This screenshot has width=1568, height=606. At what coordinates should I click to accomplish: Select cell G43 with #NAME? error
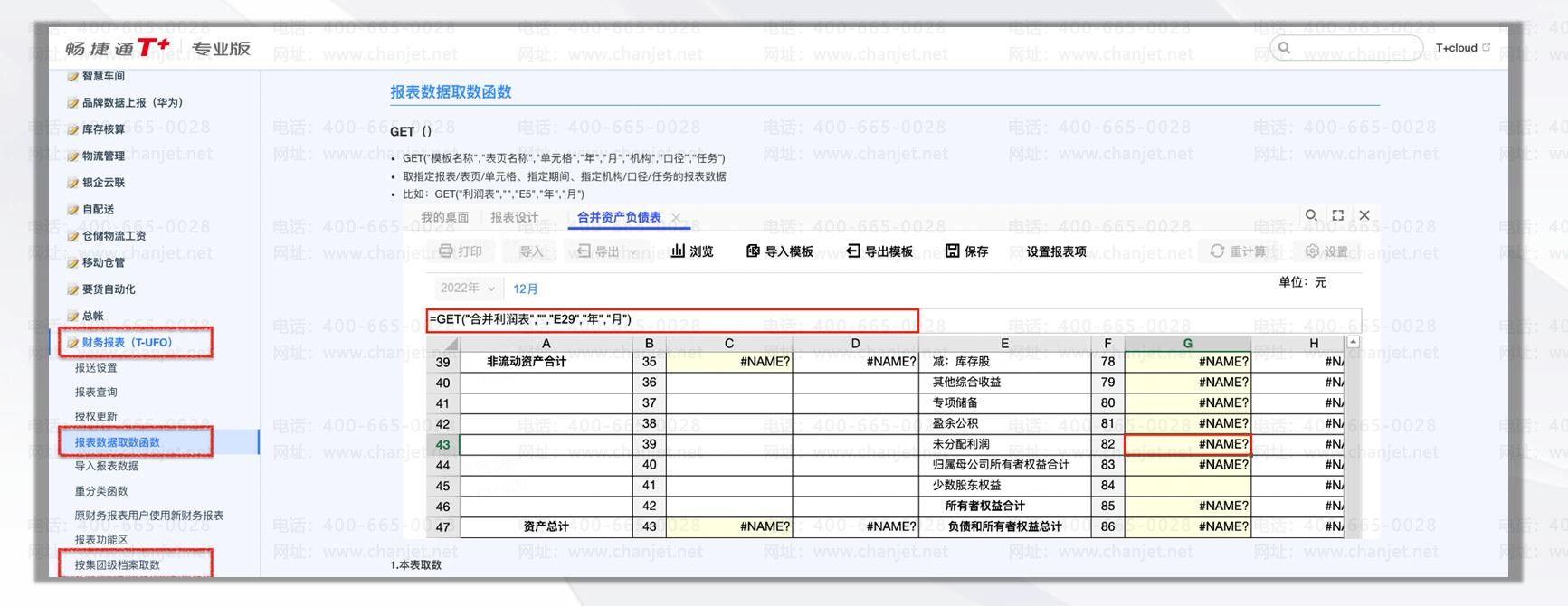click(x=1187, y=444)
